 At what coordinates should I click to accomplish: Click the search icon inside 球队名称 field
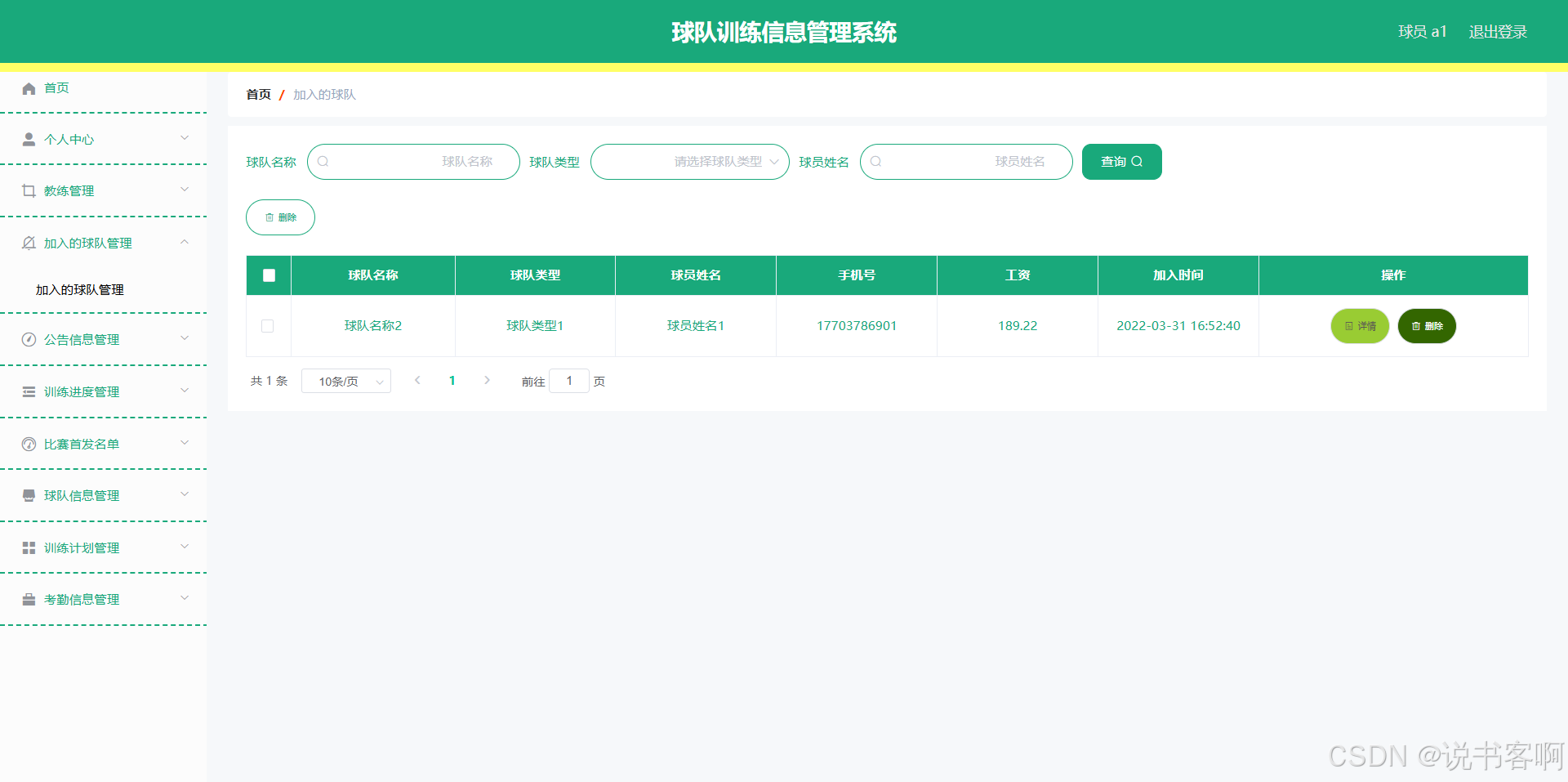(x=323, y=162)
